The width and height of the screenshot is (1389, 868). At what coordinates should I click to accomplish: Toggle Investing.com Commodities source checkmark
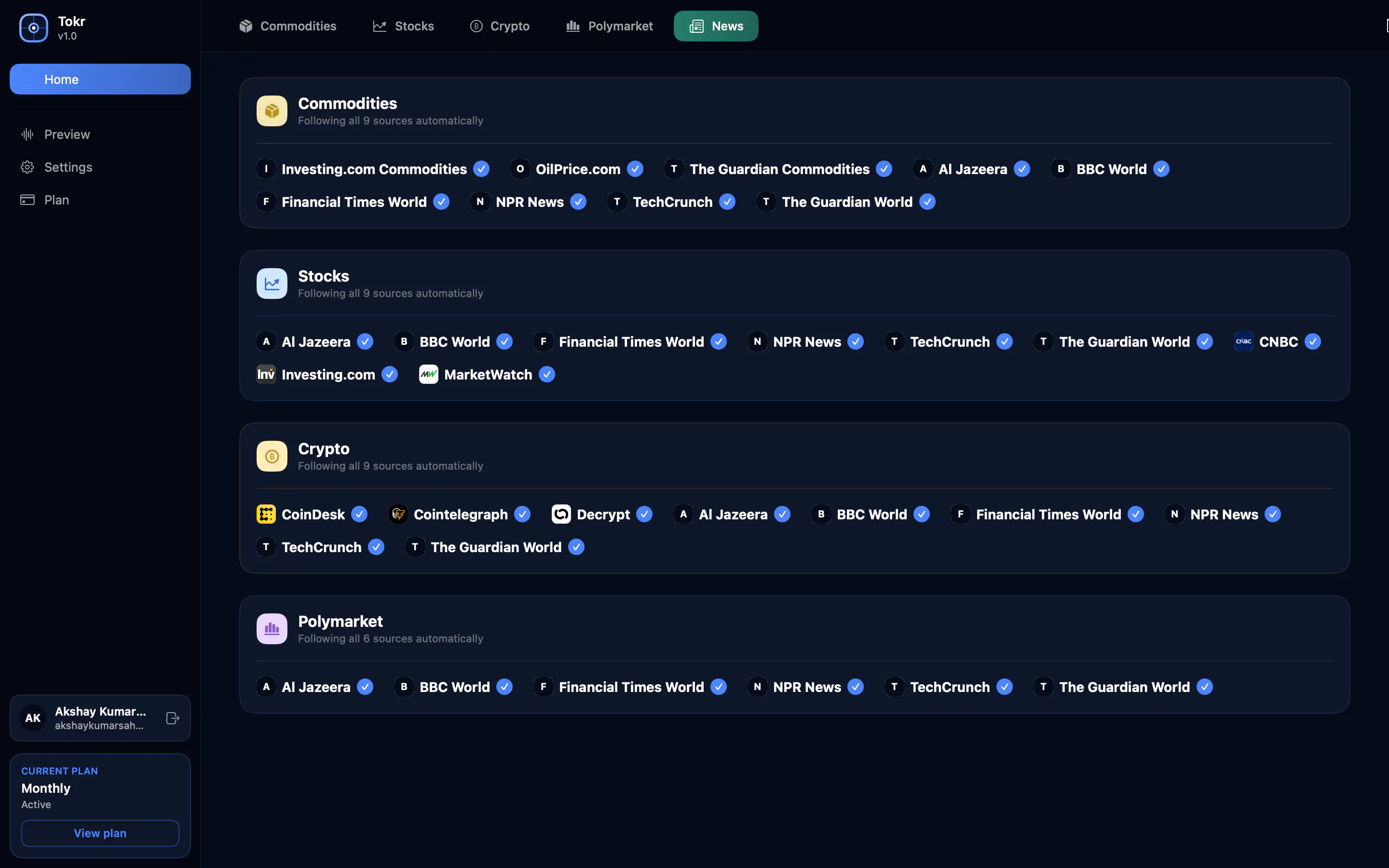point(481,169)
